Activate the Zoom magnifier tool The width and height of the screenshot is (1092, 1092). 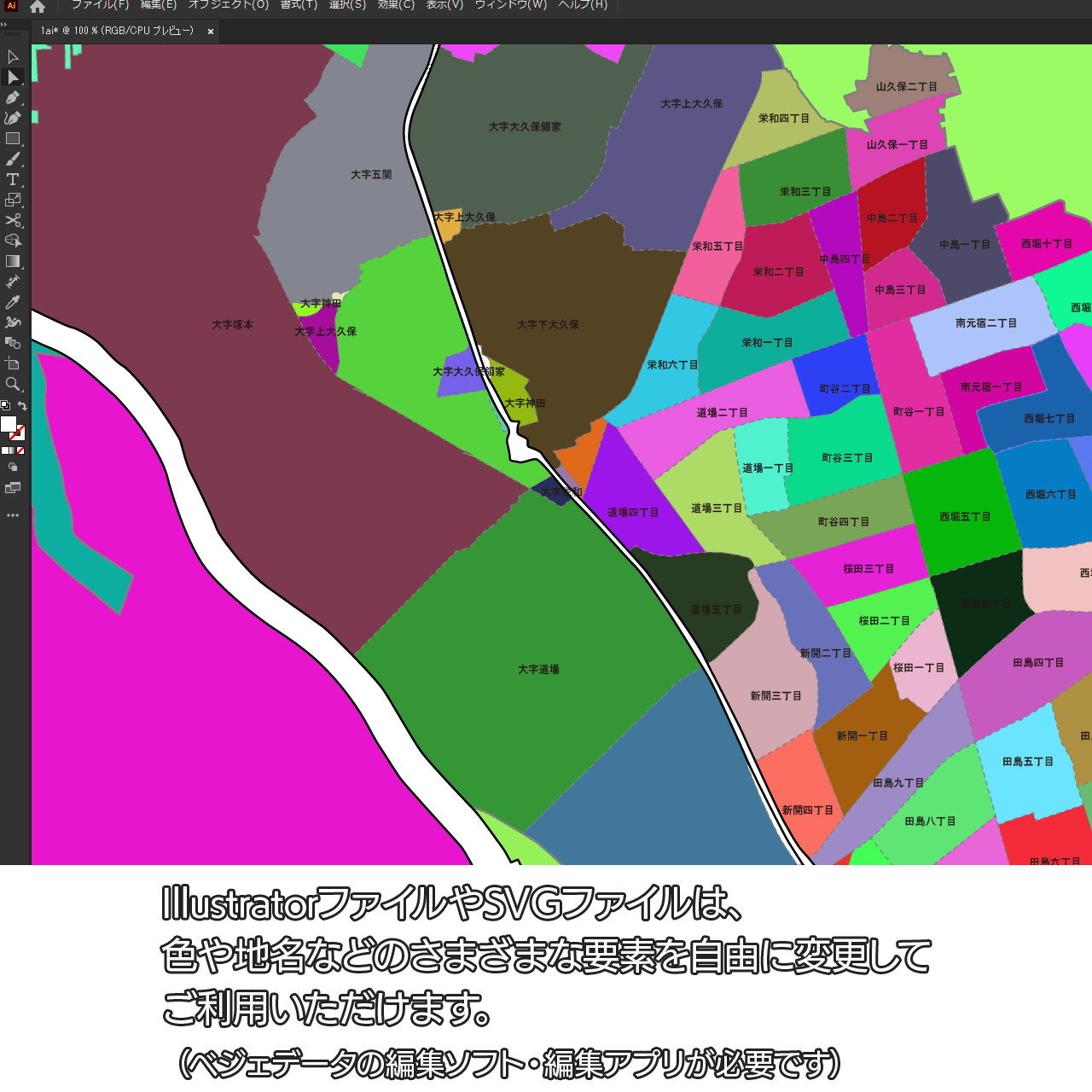point(13,385)
